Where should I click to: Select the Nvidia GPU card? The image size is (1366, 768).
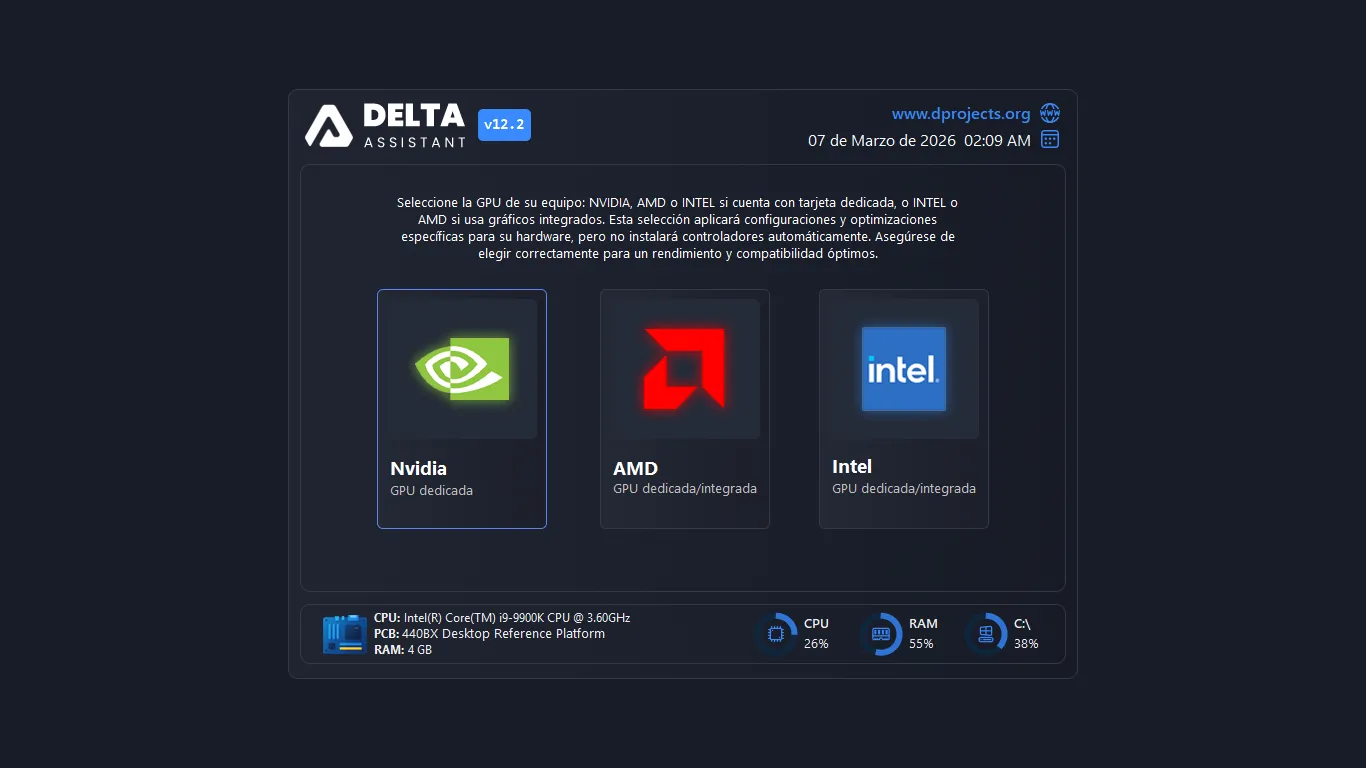(462, 409)
